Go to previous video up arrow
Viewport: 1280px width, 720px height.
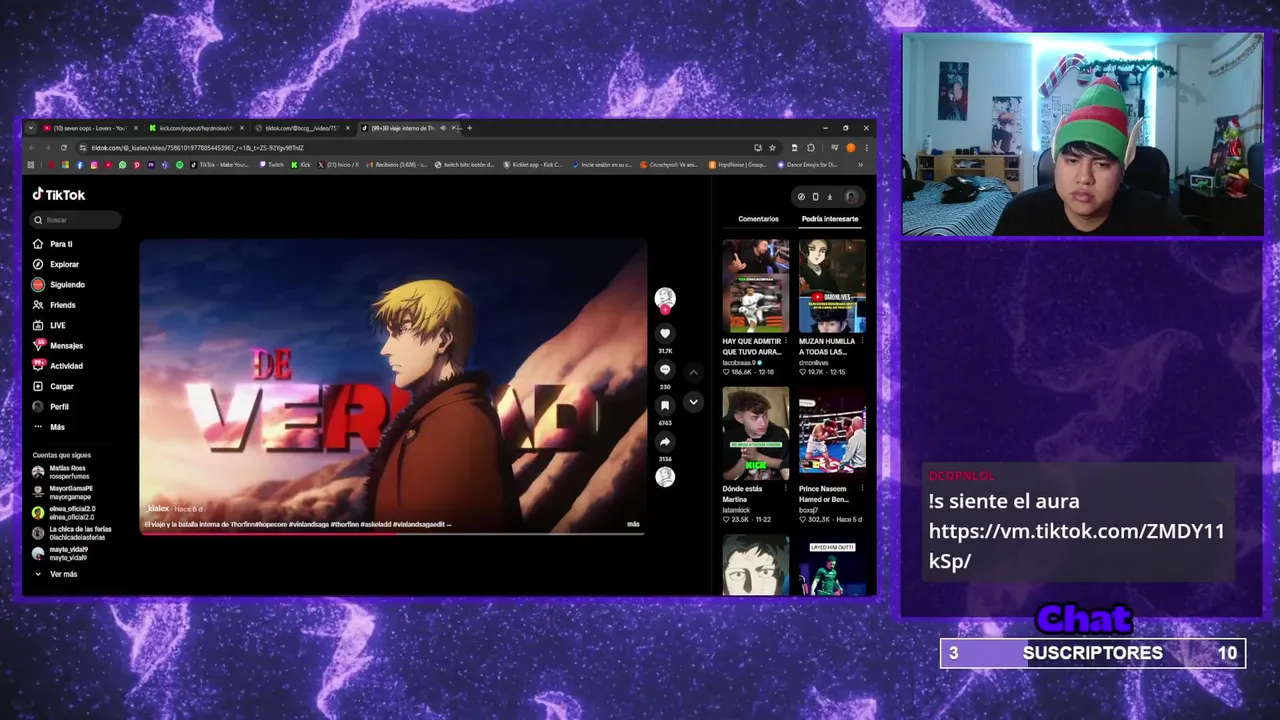click(x=693, y=372)
